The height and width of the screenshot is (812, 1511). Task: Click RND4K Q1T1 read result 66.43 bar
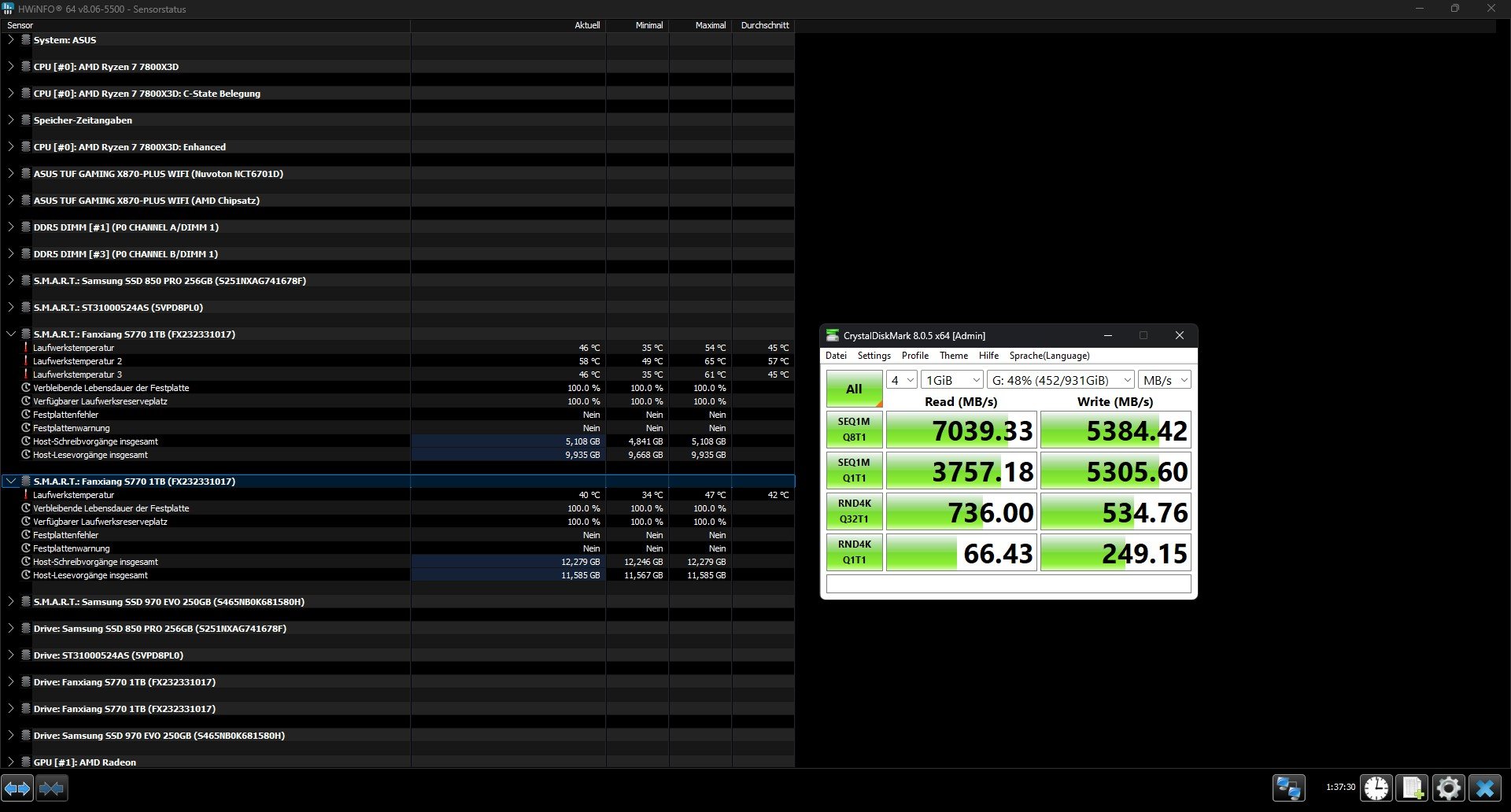pyautogui.click(x=961, y=552)
